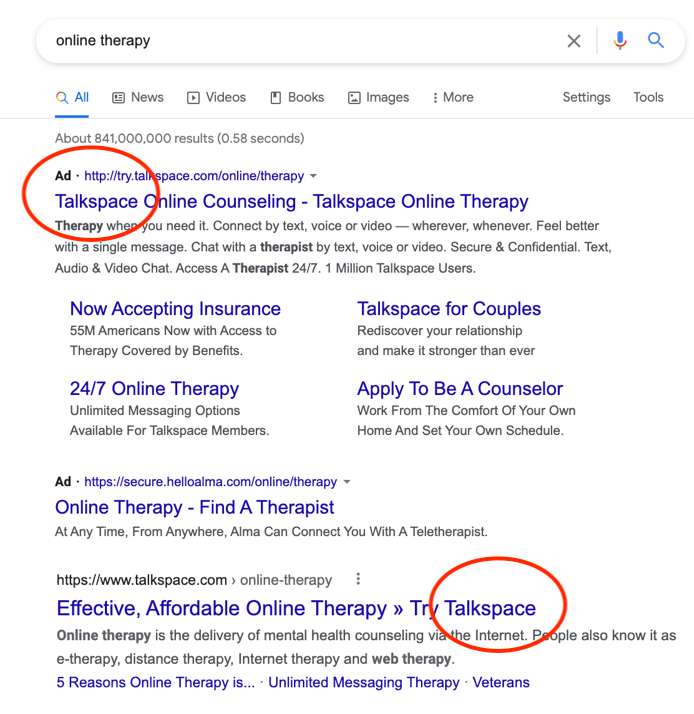Viewport: 694px width, 714px height.
Task: Click the Work From The Comfort text
Action: pos(466,411)
